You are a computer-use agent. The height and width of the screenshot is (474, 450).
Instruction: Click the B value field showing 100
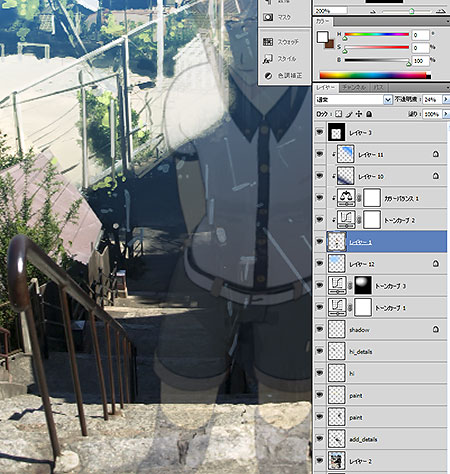[420, 61]
